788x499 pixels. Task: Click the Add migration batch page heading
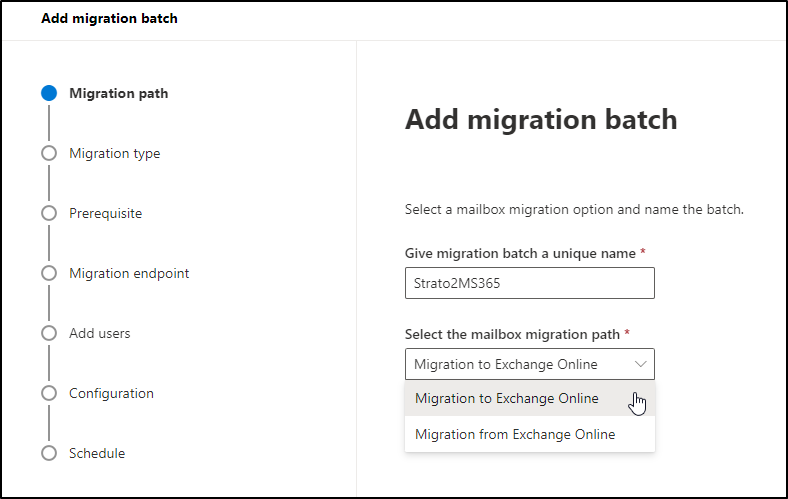tap(541, 120)
